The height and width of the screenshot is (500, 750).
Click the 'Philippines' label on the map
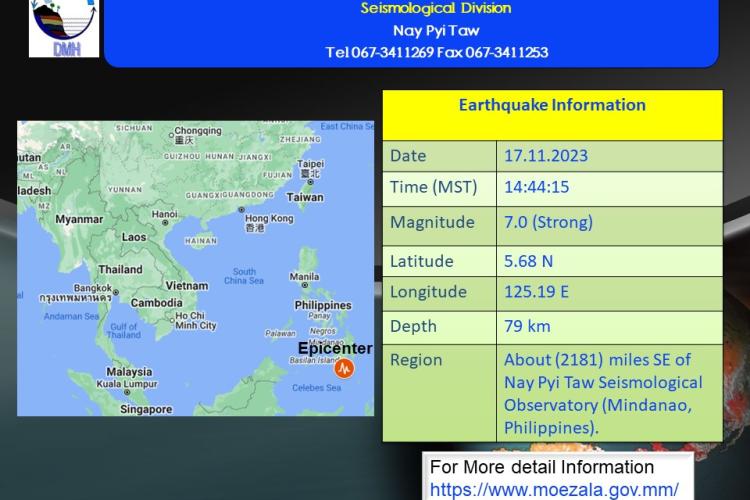(323, 305)
